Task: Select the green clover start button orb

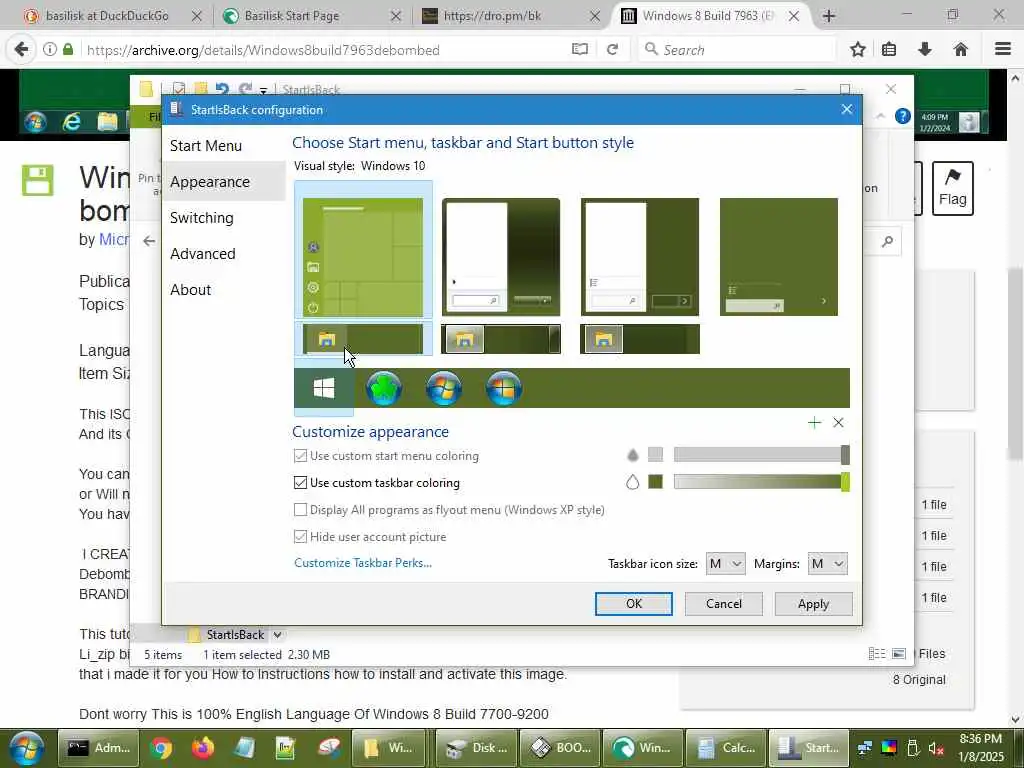Action: (384, 389)
